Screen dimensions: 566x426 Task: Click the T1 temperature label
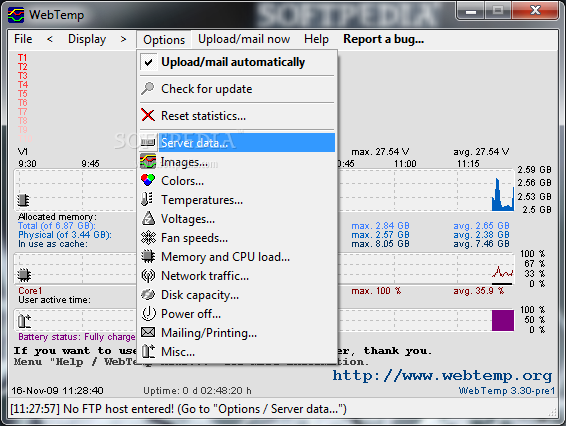pos(22,58)
